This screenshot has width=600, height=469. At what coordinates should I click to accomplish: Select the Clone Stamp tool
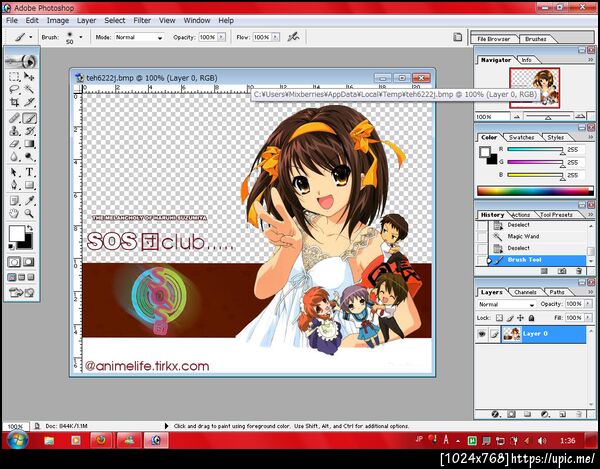(14, 131)
